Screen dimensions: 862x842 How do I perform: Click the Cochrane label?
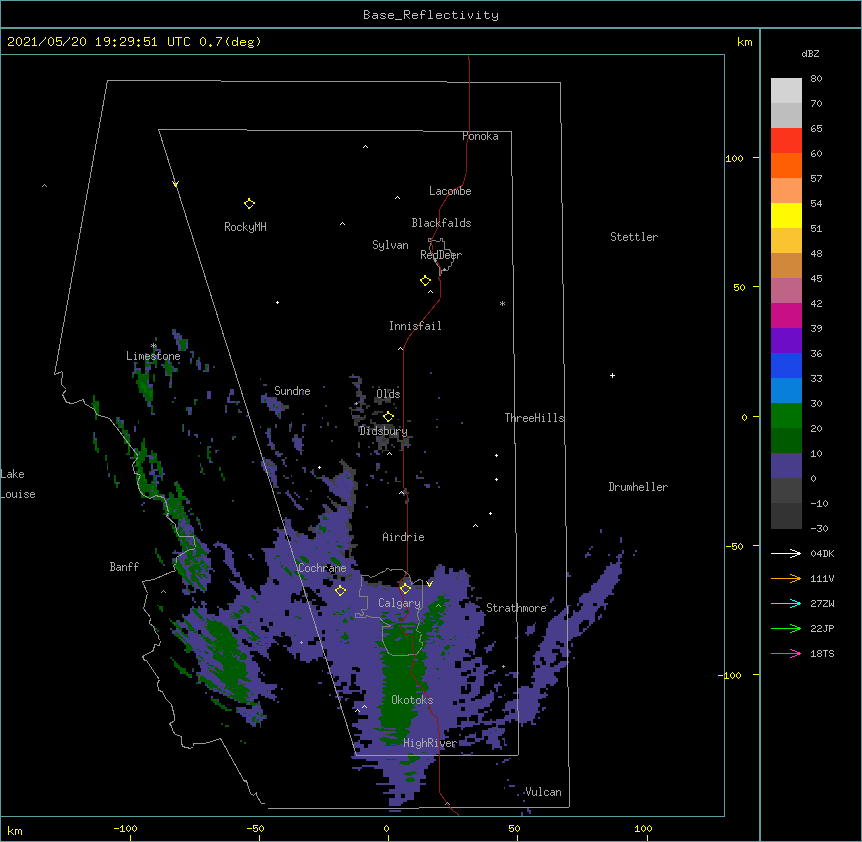tap(322, 568)
